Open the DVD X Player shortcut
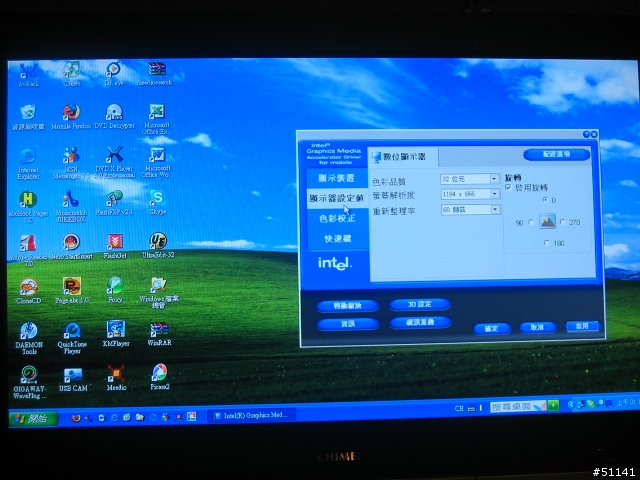The height and width of the screenshot is (480, 640). 114,162
